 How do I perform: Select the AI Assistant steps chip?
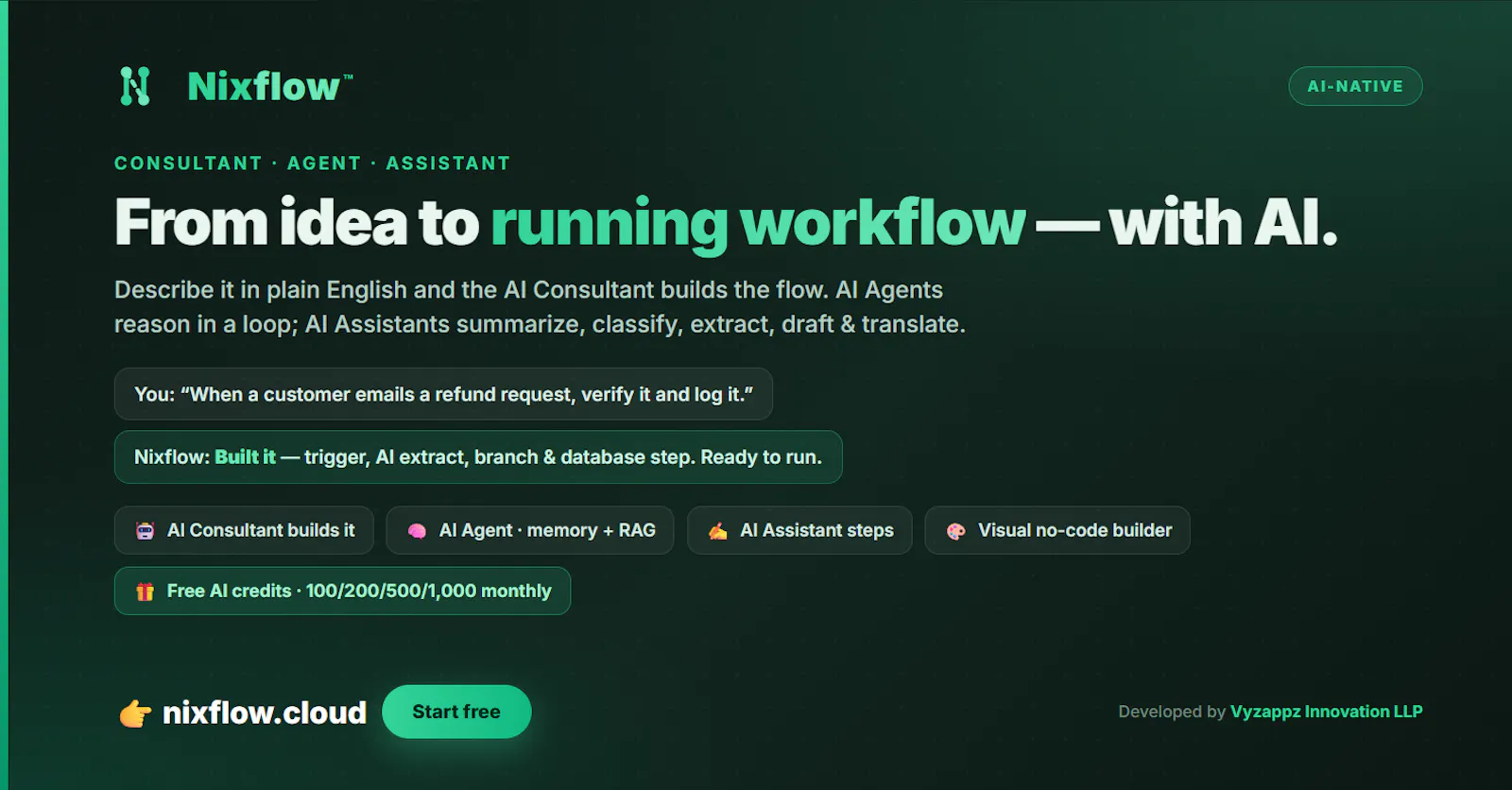pos(799,530)
